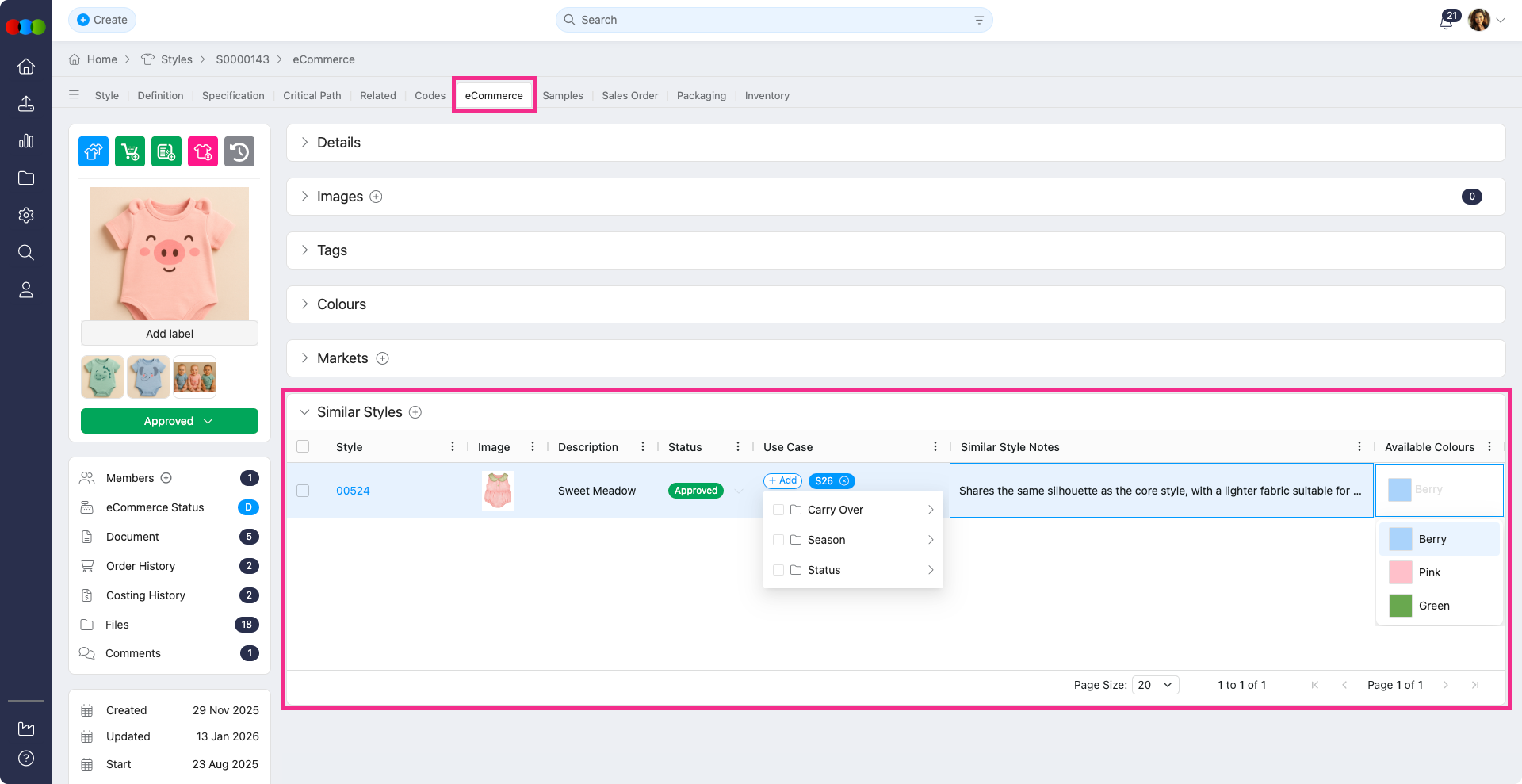Open style link 00524
Viewport: 1522px width, 784px height.
353,491
